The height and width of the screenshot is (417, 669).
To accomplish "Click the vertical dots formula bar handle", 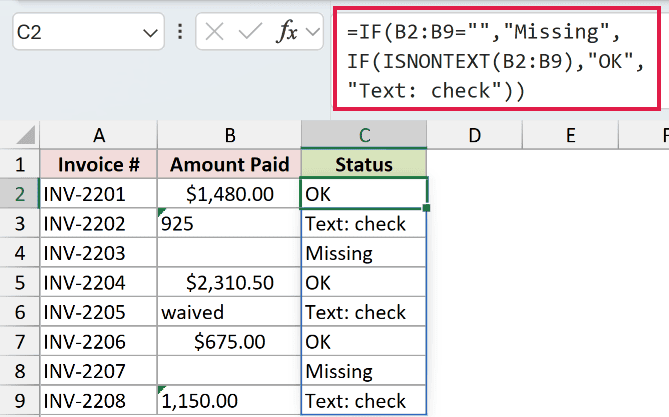I will click(x=180, y=32).
